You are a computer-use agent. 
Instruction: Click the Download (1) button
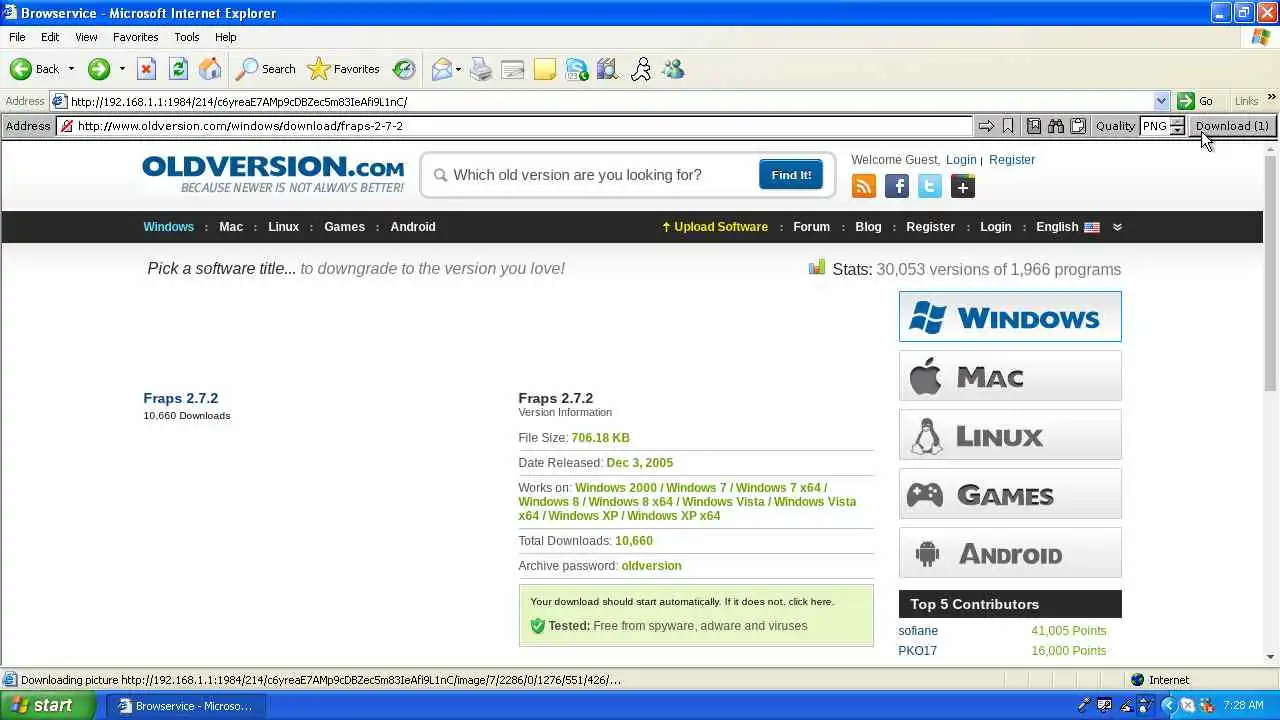coord(1232,126)
